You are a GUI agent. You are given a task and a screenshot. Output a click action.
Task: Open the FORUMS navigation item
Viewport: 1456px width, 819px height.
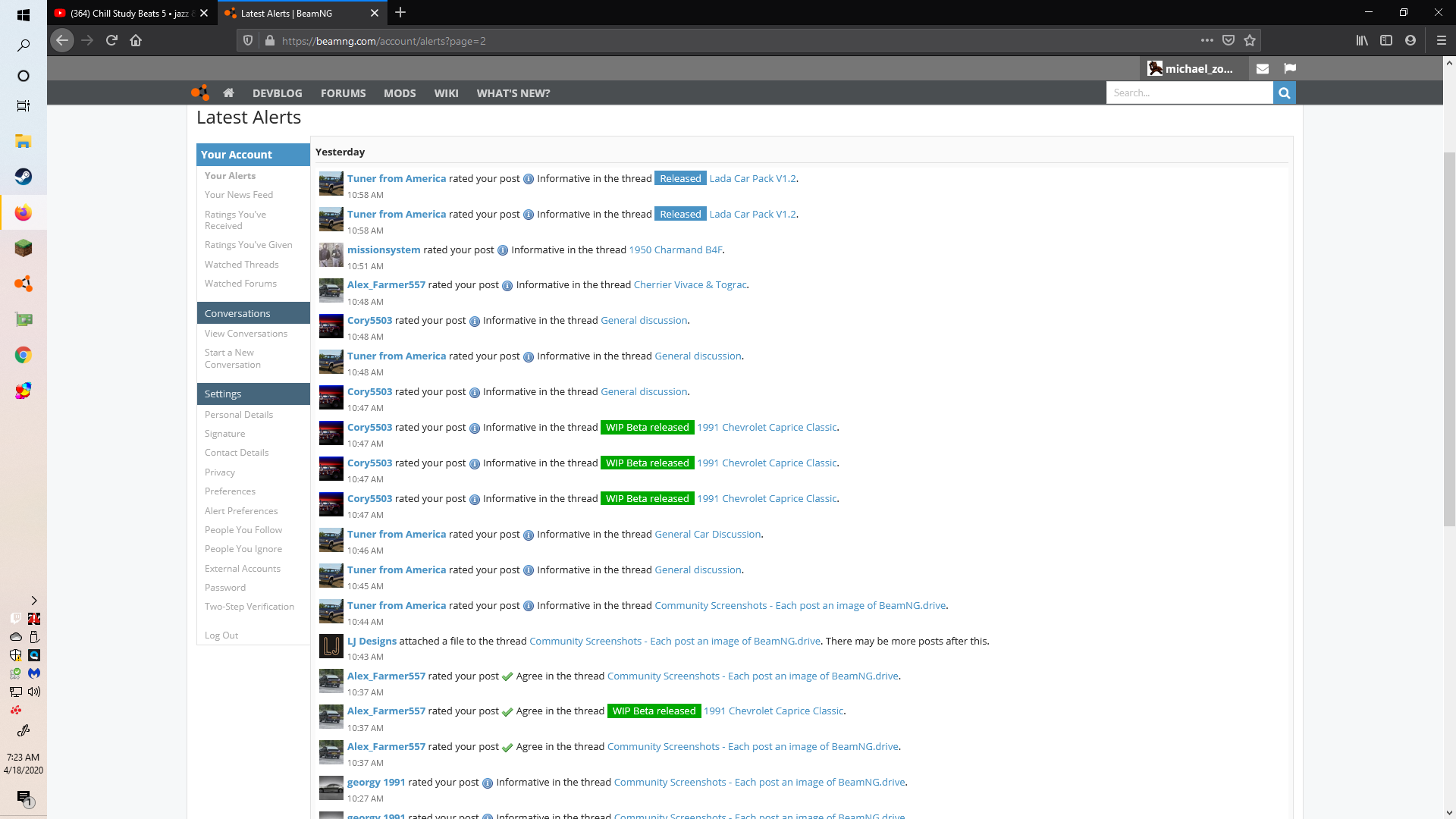pyautogui.click(x=343, y=93)
